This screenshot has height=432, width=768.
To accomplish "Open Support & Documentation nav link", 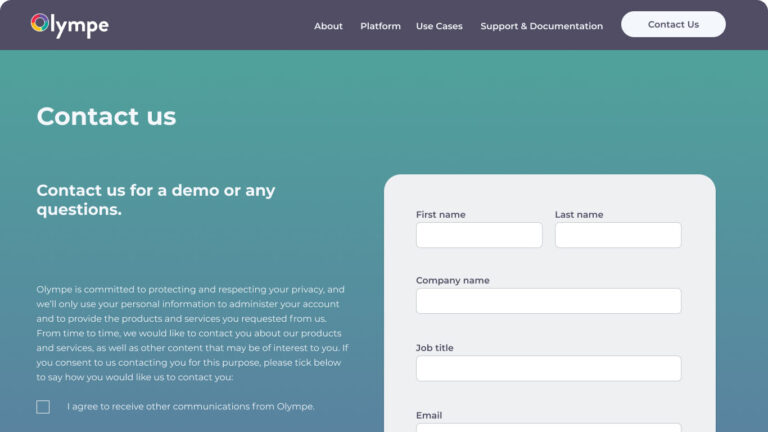I will 541,26.
